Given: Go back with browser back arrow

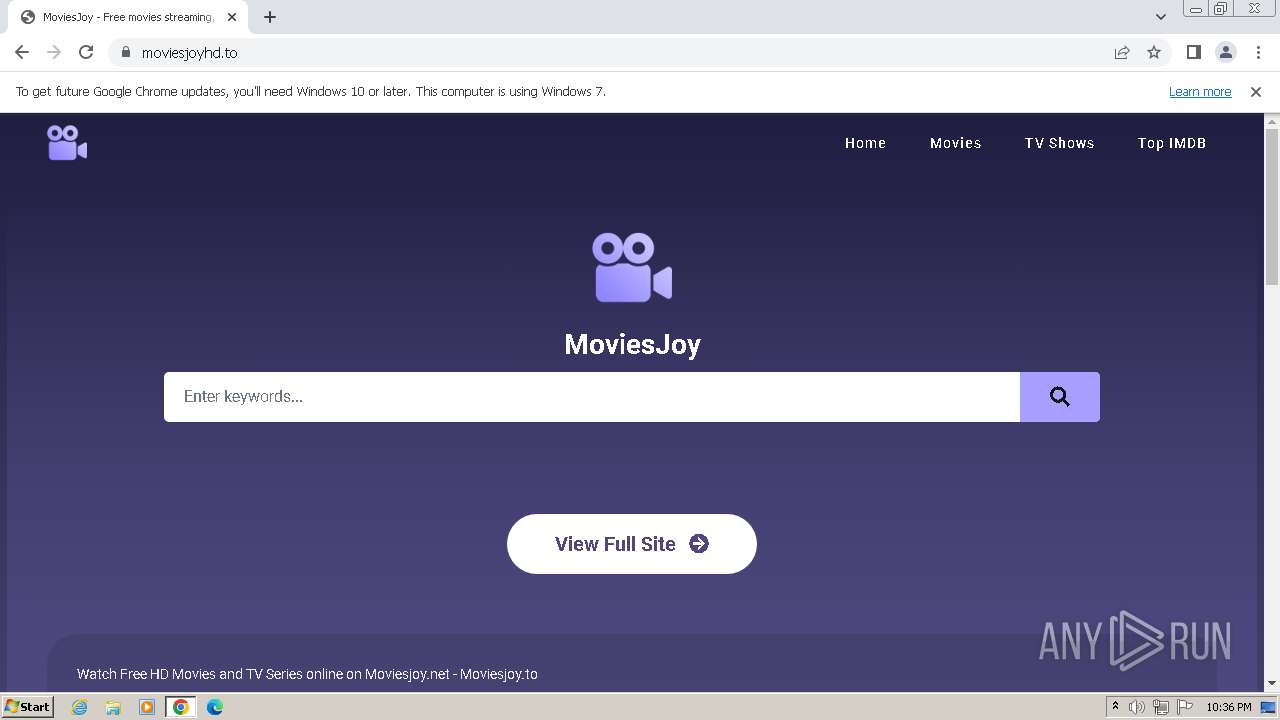Looking at the screenshot, I should coord(22,52).
